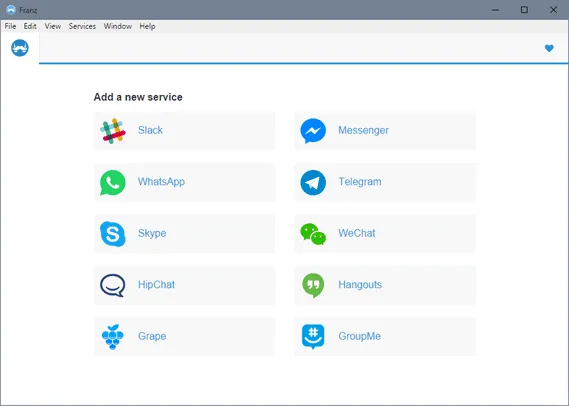
Task: Click the Slack logo icon
Action: [x=113, y=131]
